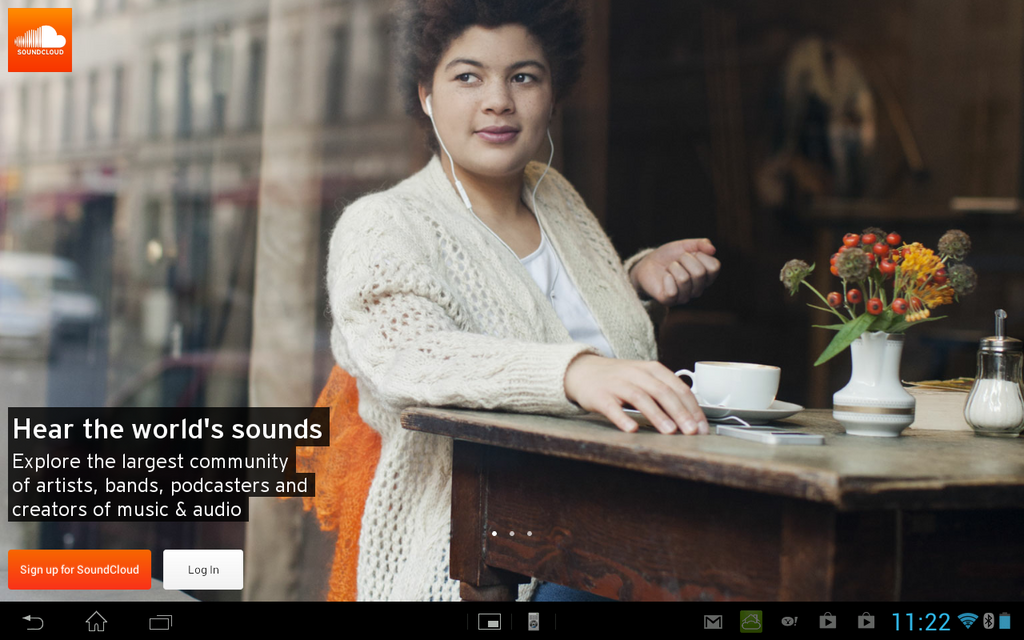The width and height of the screenshot is (1024, 640).
Task: Open the Yahoo notification icon
Action: pyautogui.click(x=790, y=622)
